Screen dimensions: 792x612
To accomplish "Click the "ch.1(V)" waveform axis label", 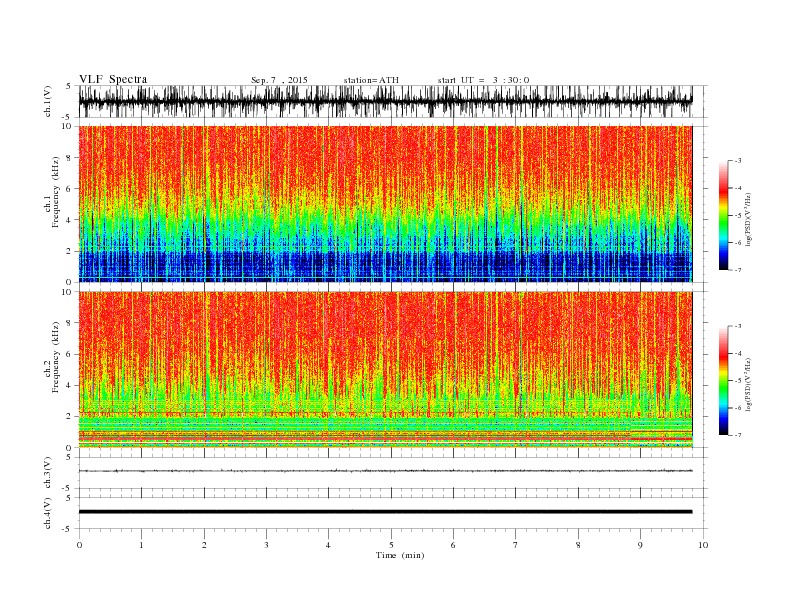I will [x=48, y=101].
